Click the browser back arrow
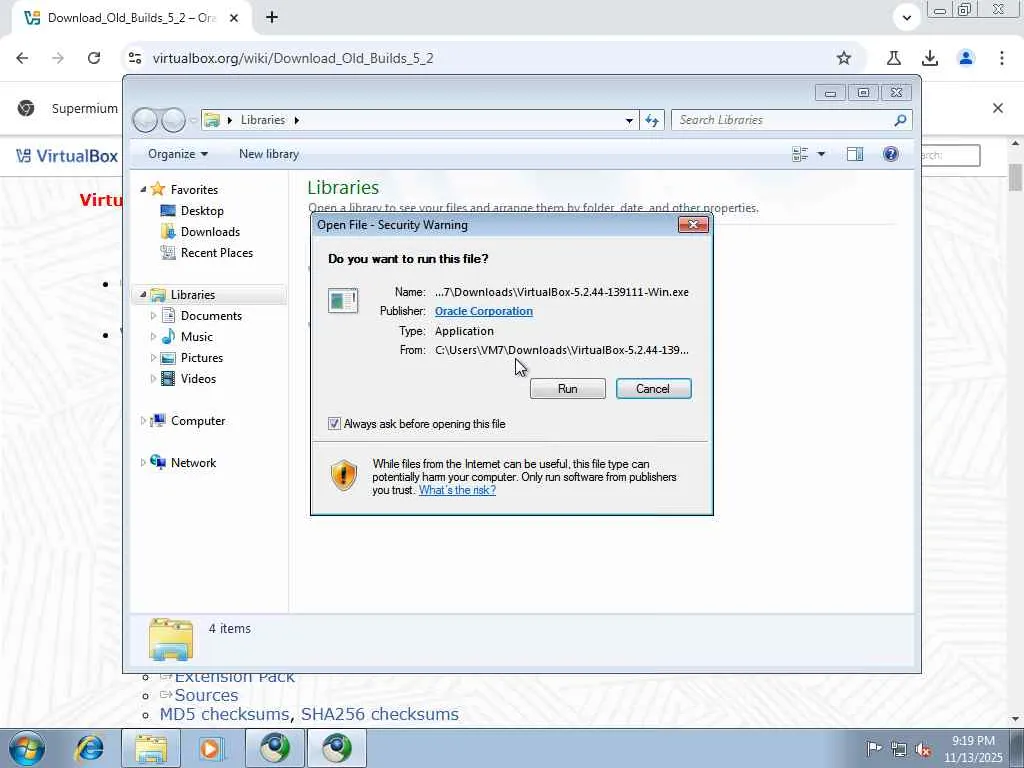The width and height of the screenshot is (1024, 768). (22, 58)
